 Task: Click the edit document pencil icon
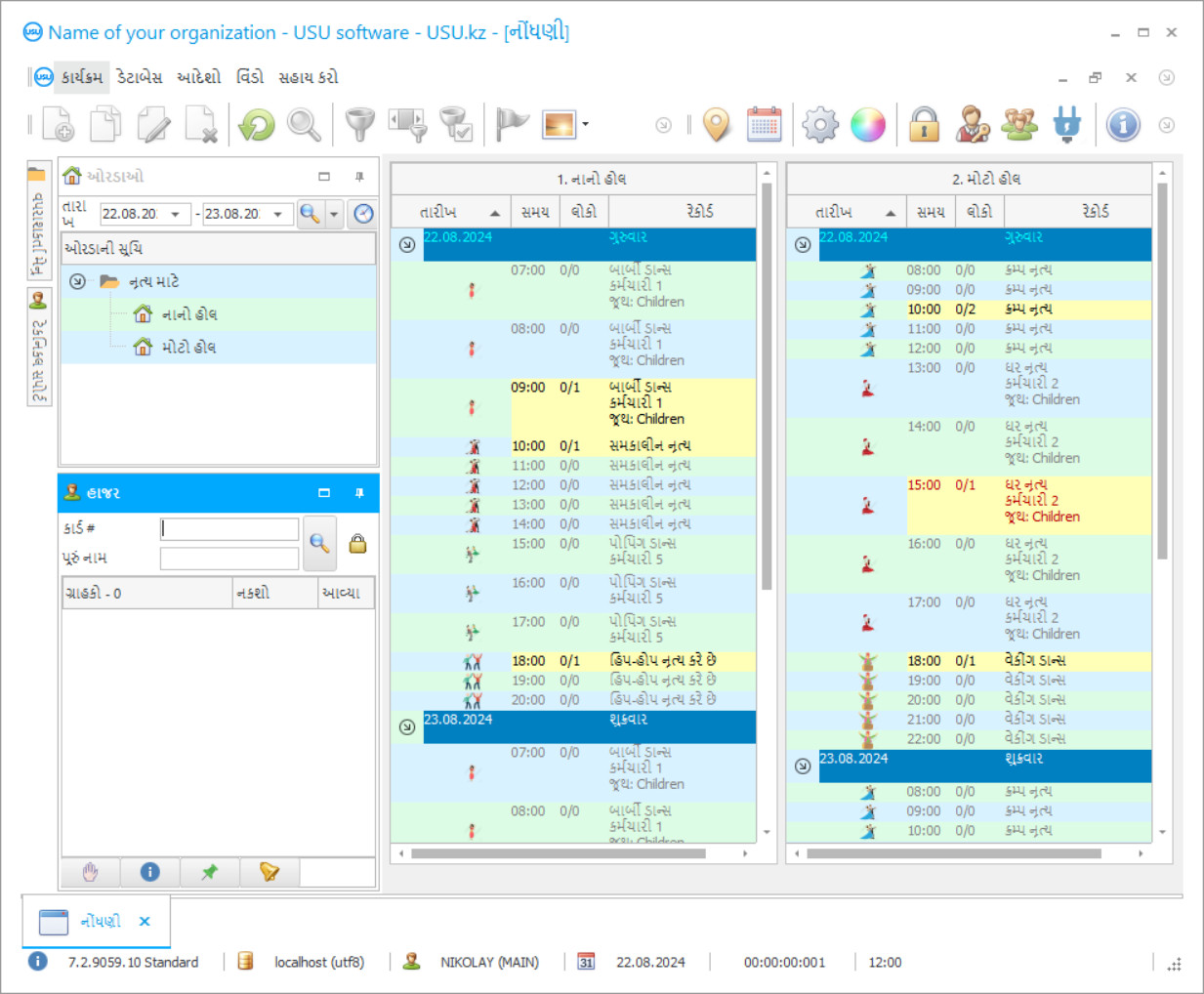[153, 125]
